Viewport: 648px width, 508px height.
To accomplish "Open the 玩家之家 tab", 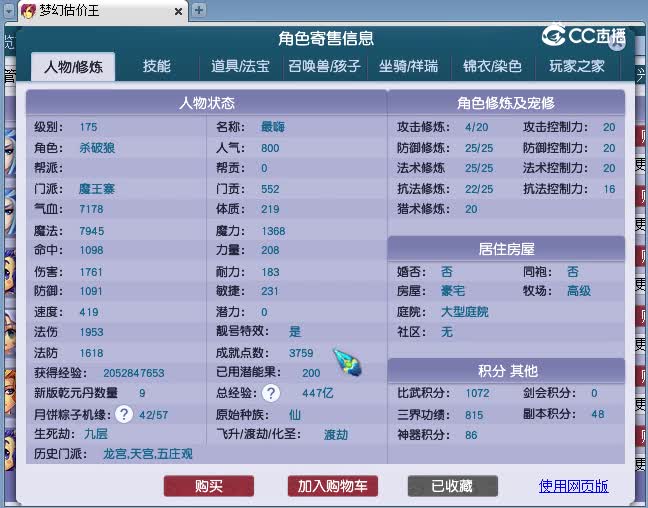I will 577,66.
